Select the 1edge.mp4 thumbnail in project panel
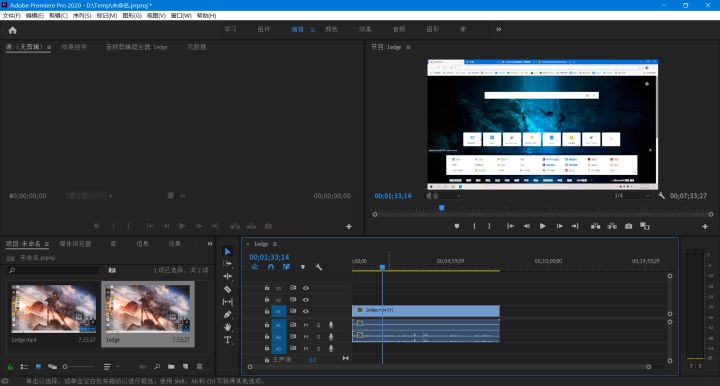This screenshot has height=386, width=720. 53,308
